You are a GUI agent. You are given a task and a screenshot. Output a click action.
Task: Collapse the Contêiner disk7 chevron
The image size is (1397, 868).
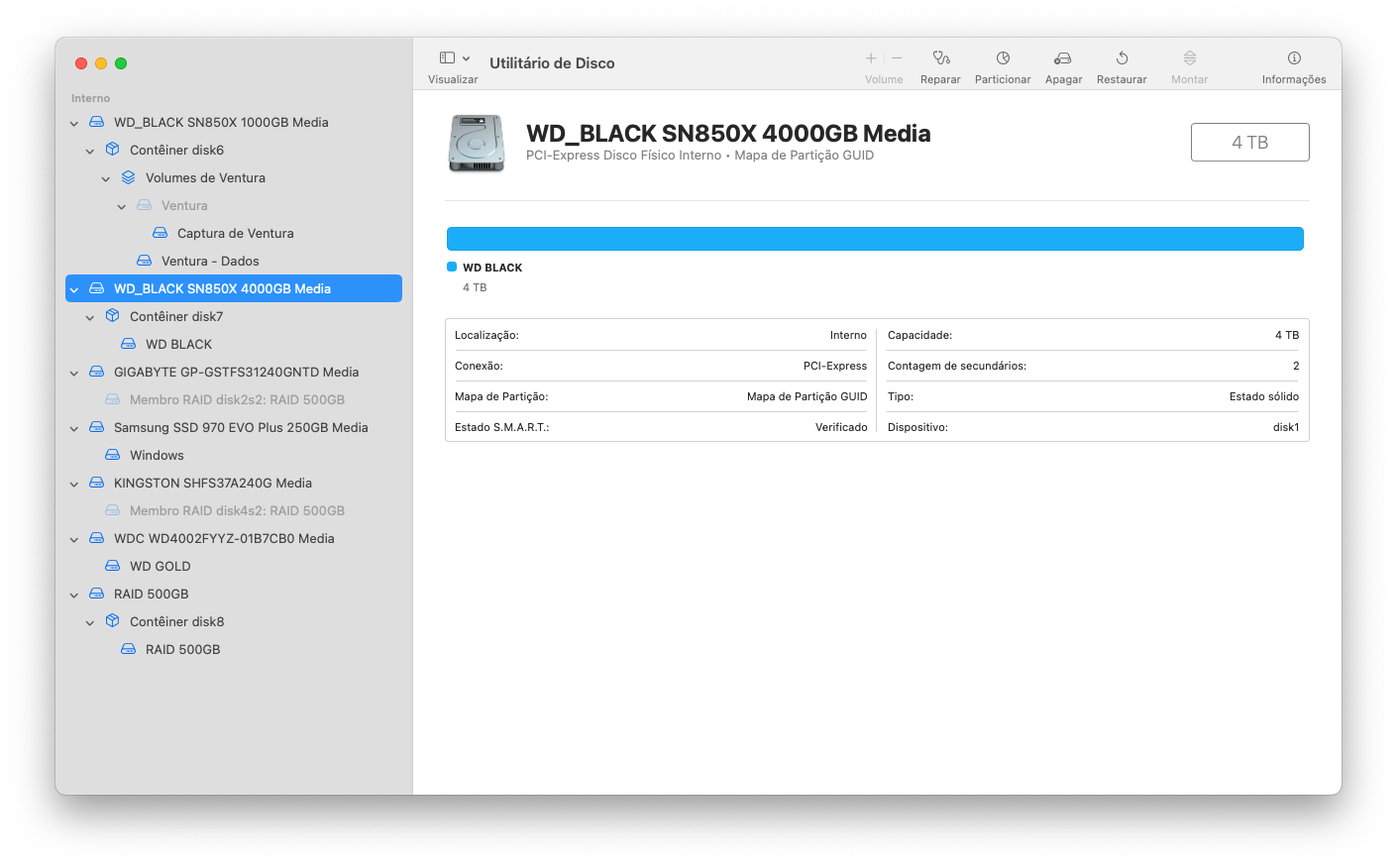pyautogui.click(x=90, y=317)
